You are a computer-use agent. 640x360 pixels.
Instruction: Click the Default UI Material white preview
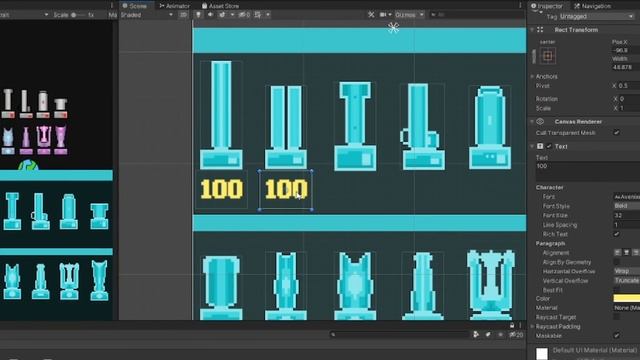click(542, 353)
